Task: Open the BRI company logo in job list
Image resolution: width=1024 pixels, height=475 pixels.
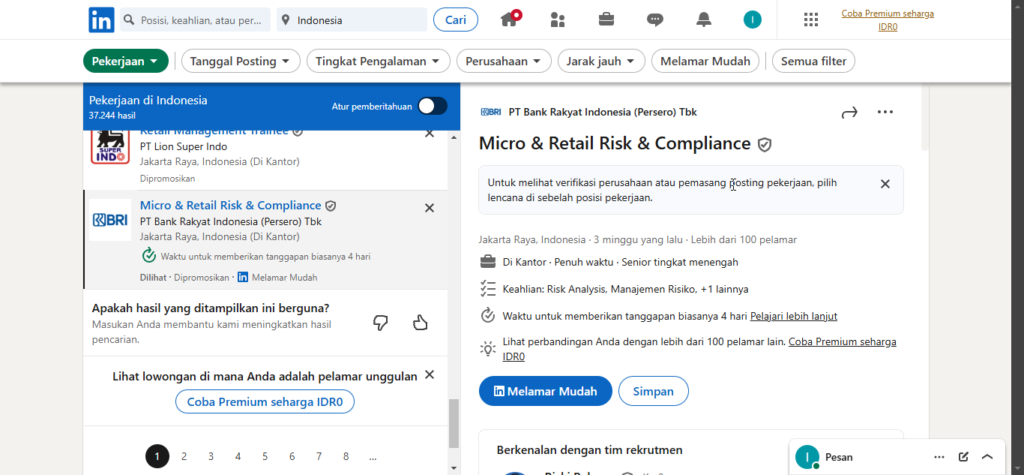Action: point(110,220)
